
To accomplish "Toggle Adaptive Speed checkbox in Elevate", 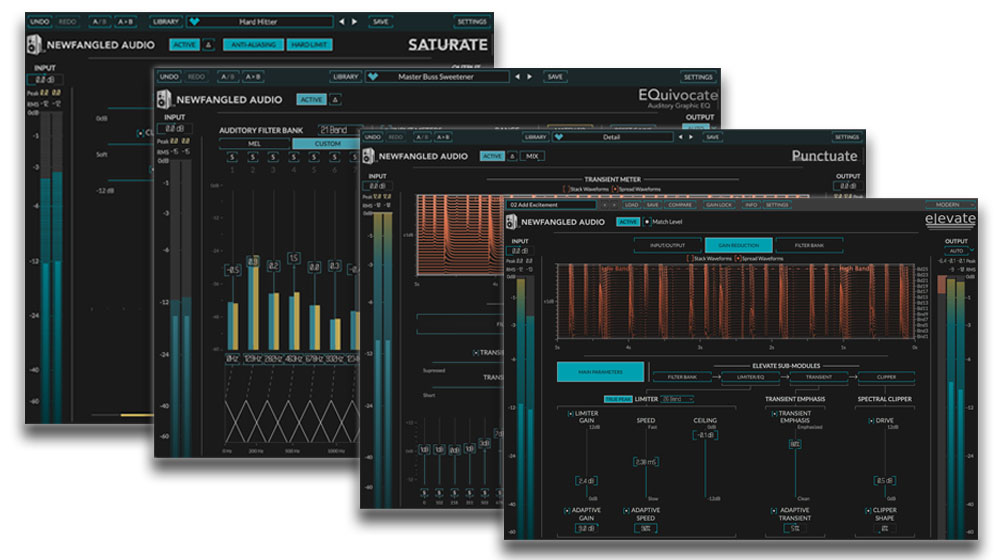I will click(x=626, y=511).
